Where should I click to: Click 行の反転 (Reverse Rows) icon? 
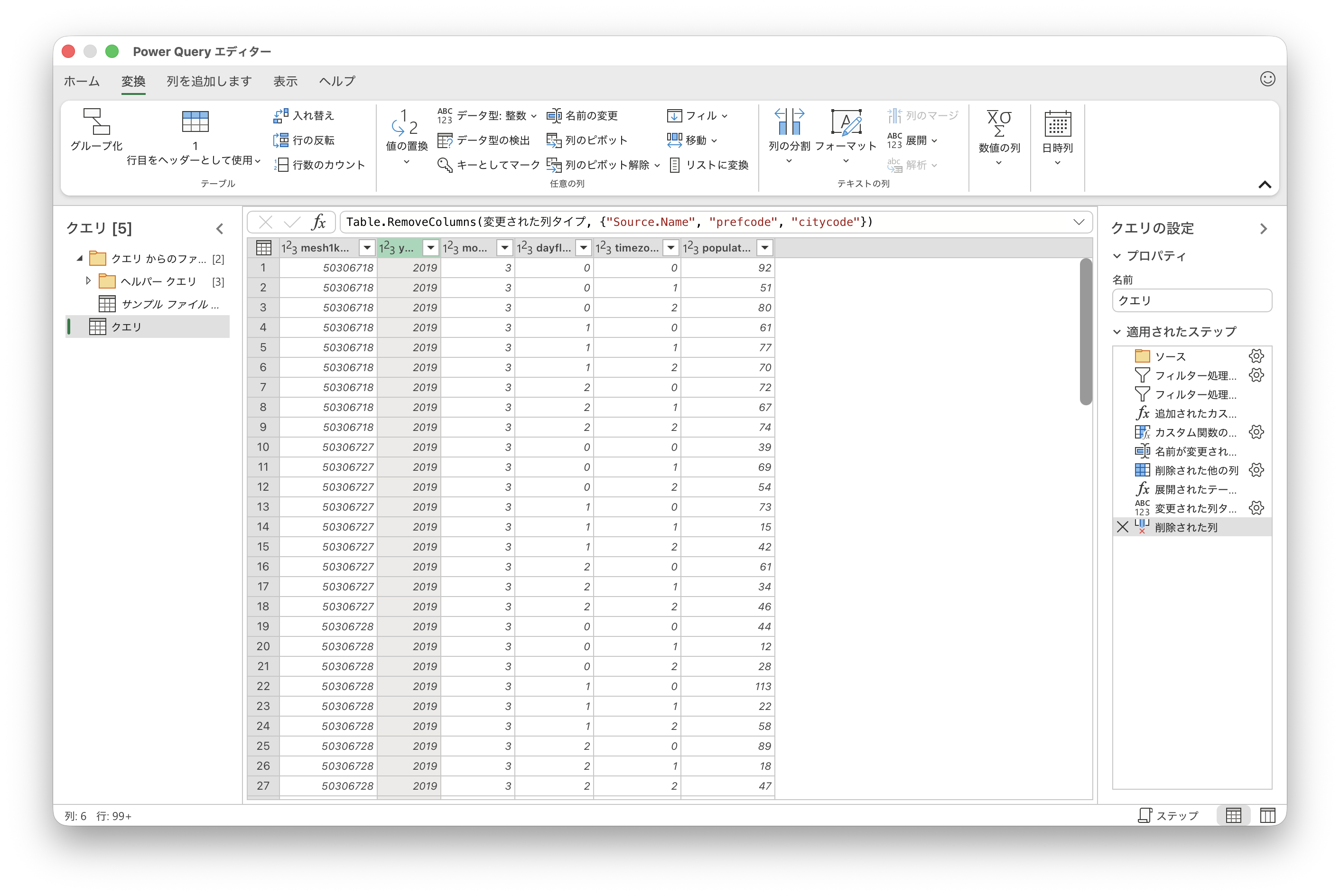tap(280, 140)
